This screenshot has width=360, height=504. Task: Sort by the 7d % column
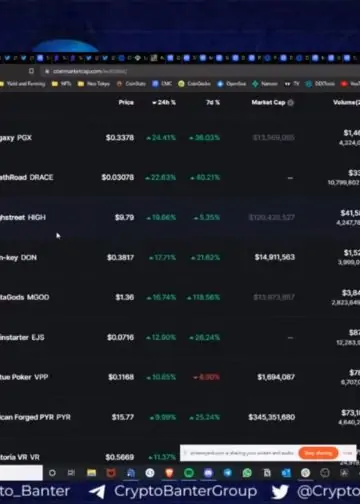213,103
